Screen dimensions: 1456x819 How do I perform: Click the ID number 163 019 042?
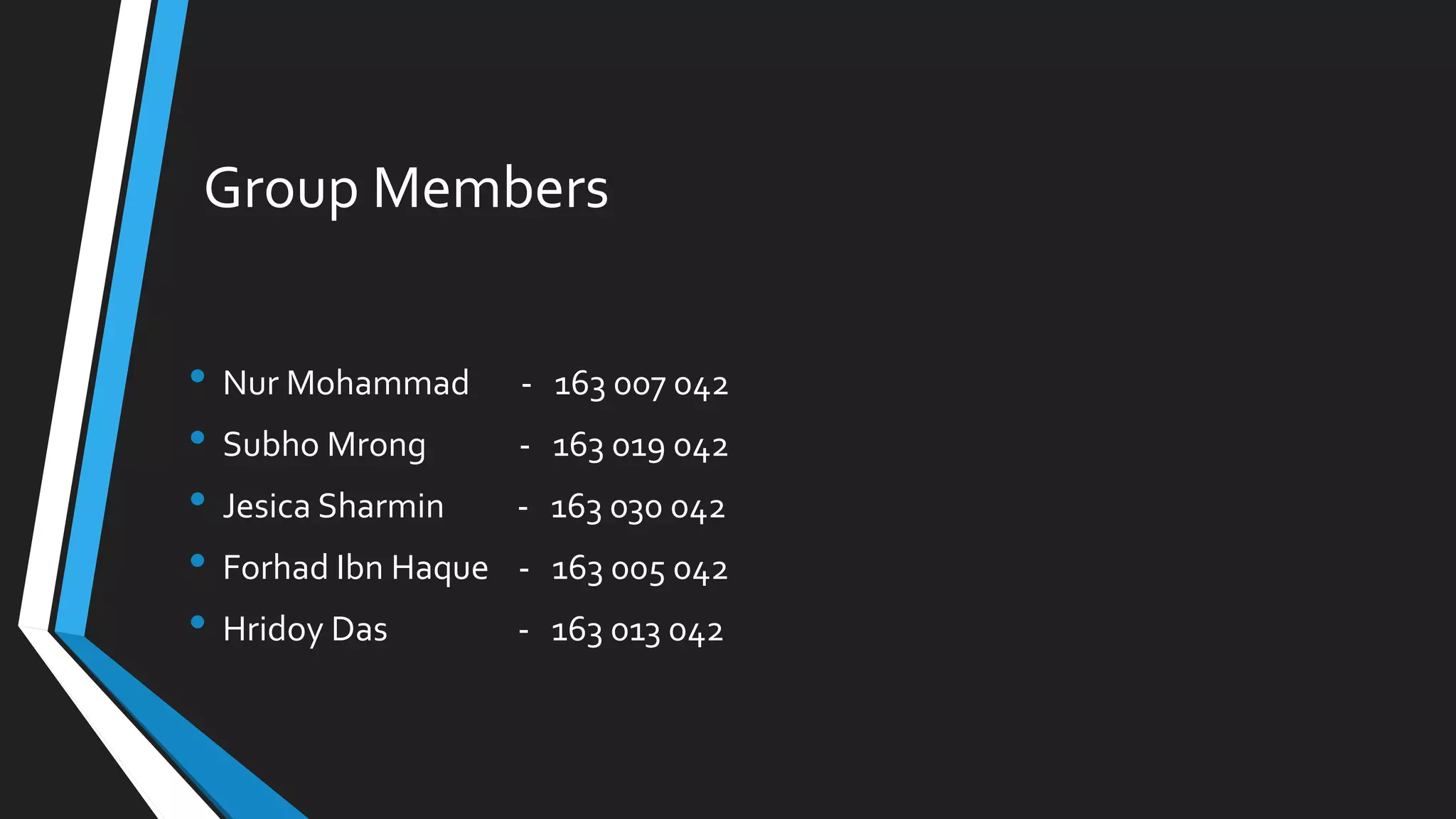pos(640,446)
